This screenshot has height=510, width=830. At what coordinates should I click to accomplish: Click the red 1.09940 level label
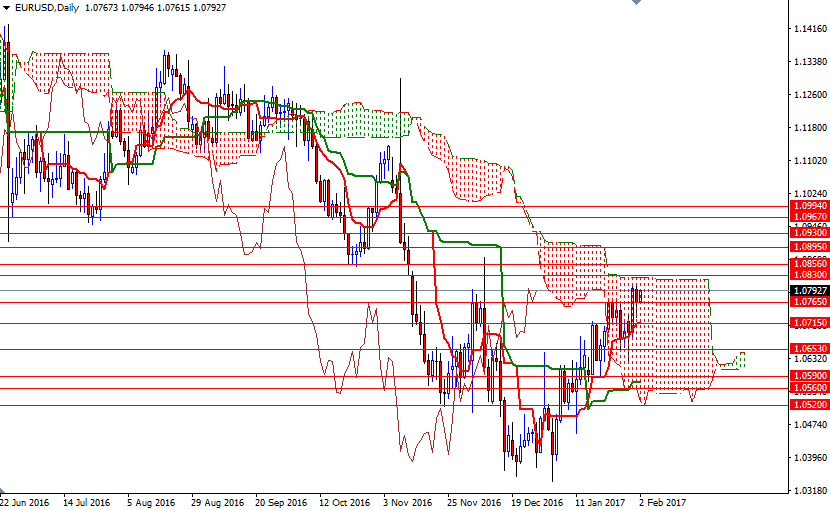(x=809, y=206)
